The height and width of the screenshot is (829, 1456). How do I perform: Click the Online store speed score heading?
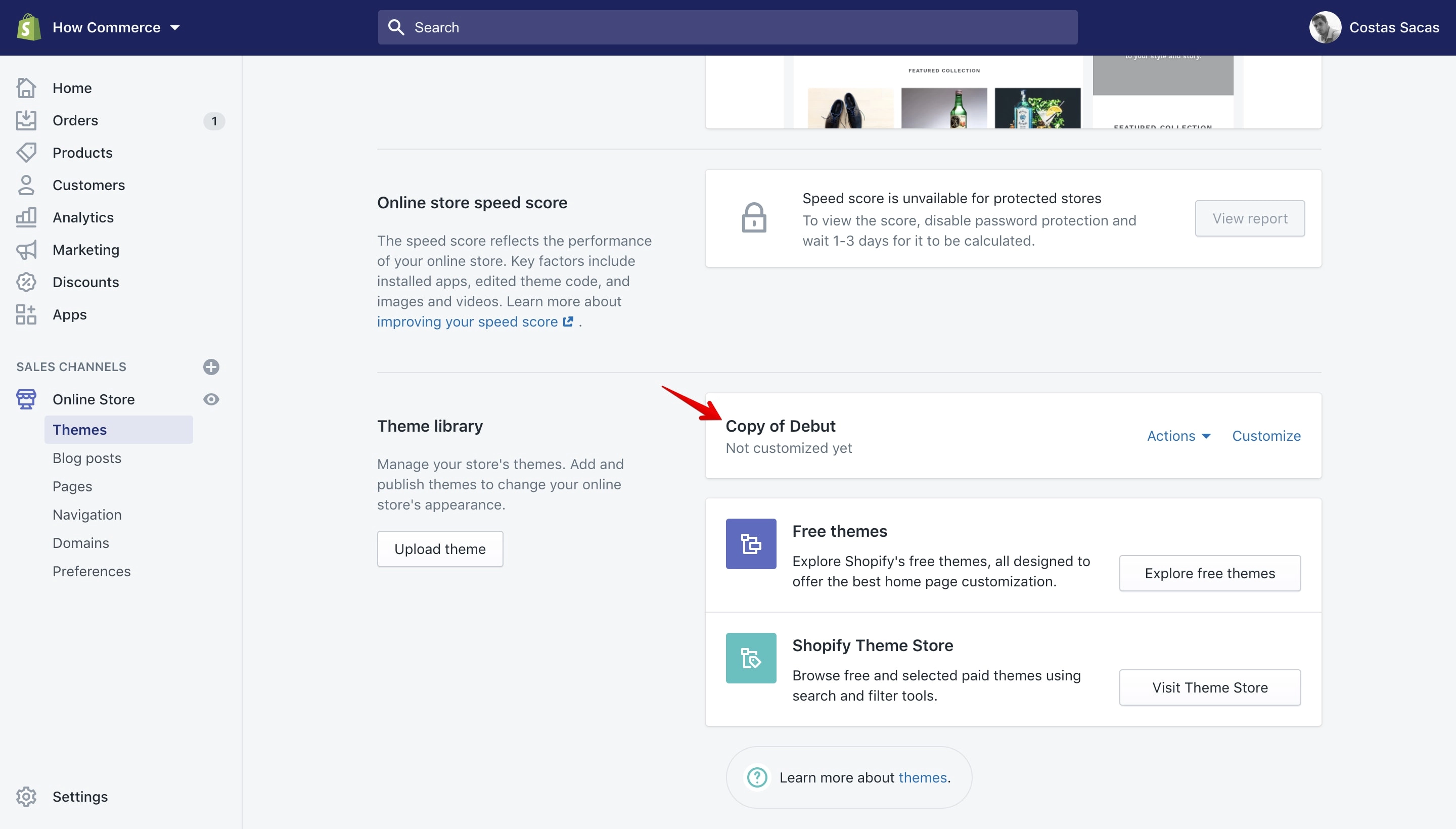click(472, 203)
